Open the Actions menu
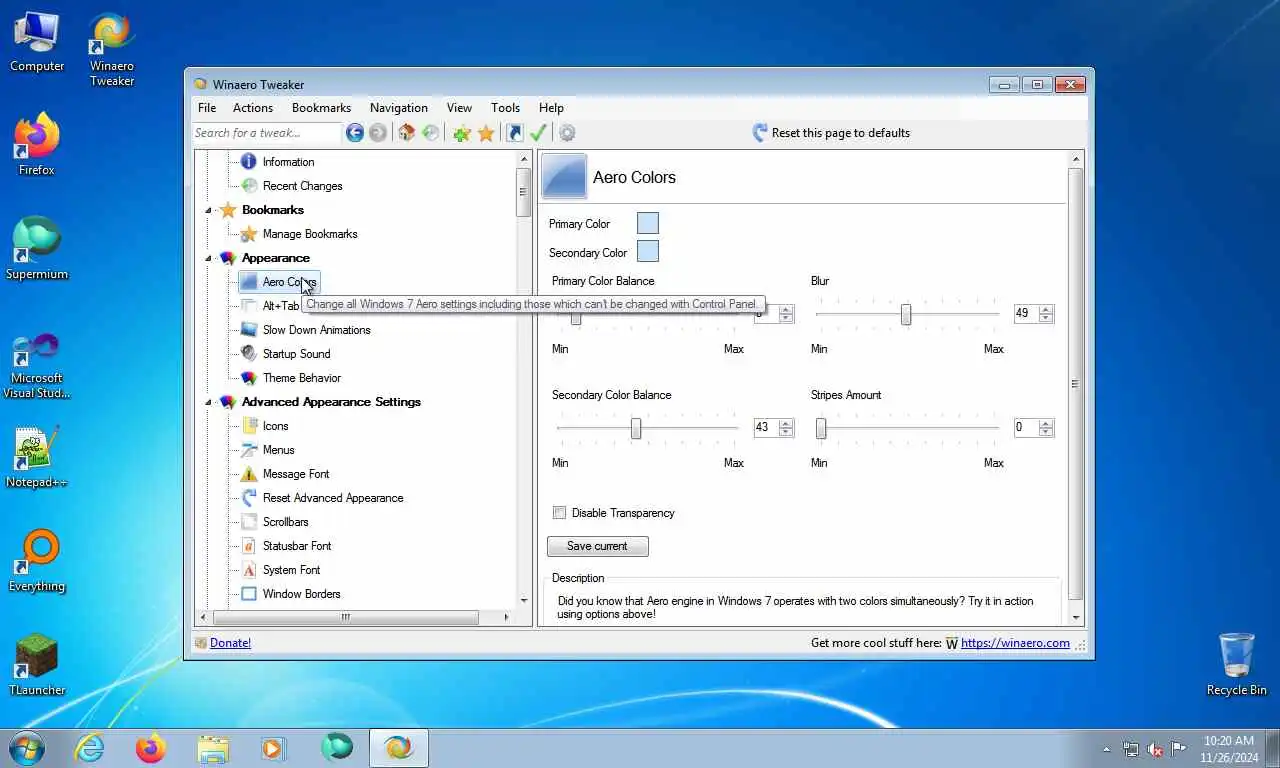Viewport: 1280px width, 768px height. [x=253, y=108]
